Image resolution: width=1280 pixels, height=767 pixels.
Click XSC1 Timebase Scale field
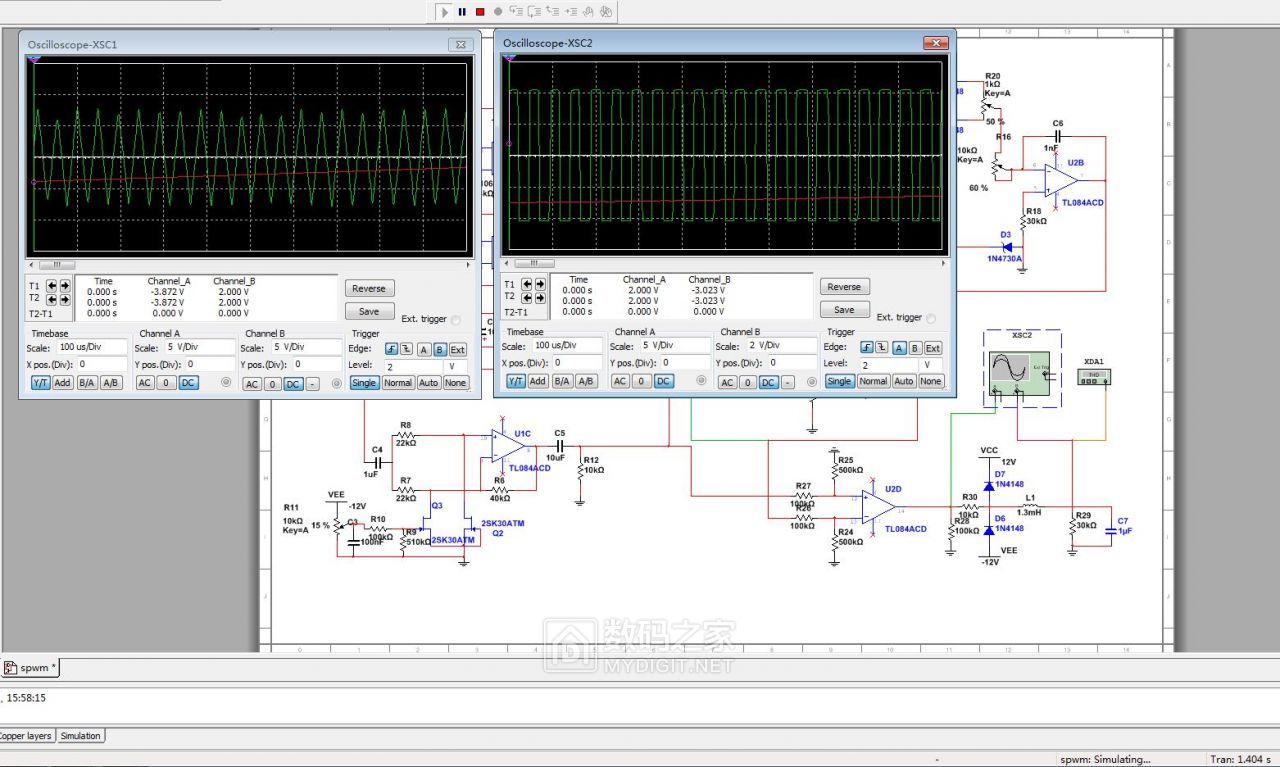coord(92,347)
